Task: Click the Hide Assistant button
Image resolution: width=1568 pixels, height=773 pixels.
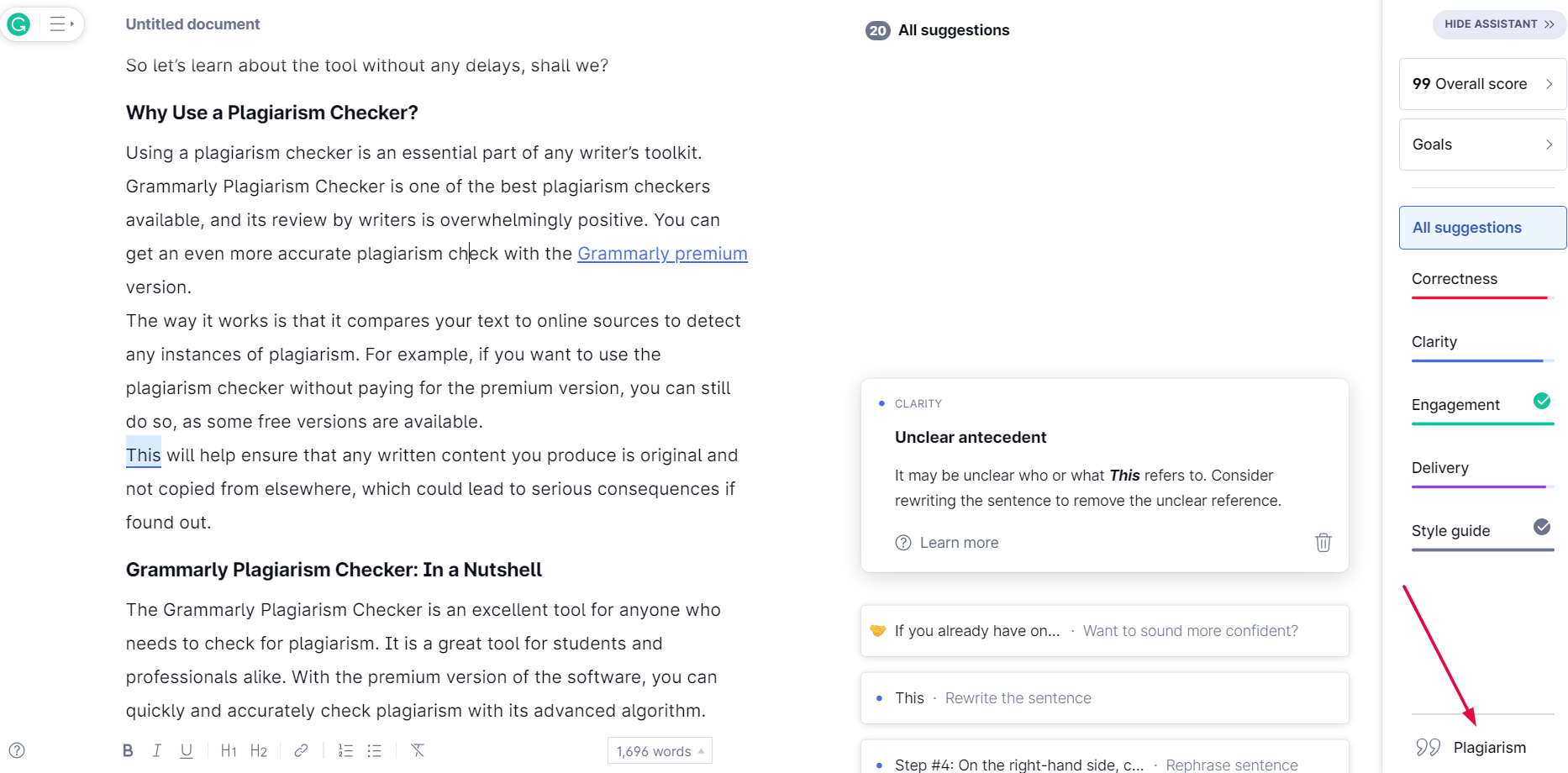Action: (1499, 24)
